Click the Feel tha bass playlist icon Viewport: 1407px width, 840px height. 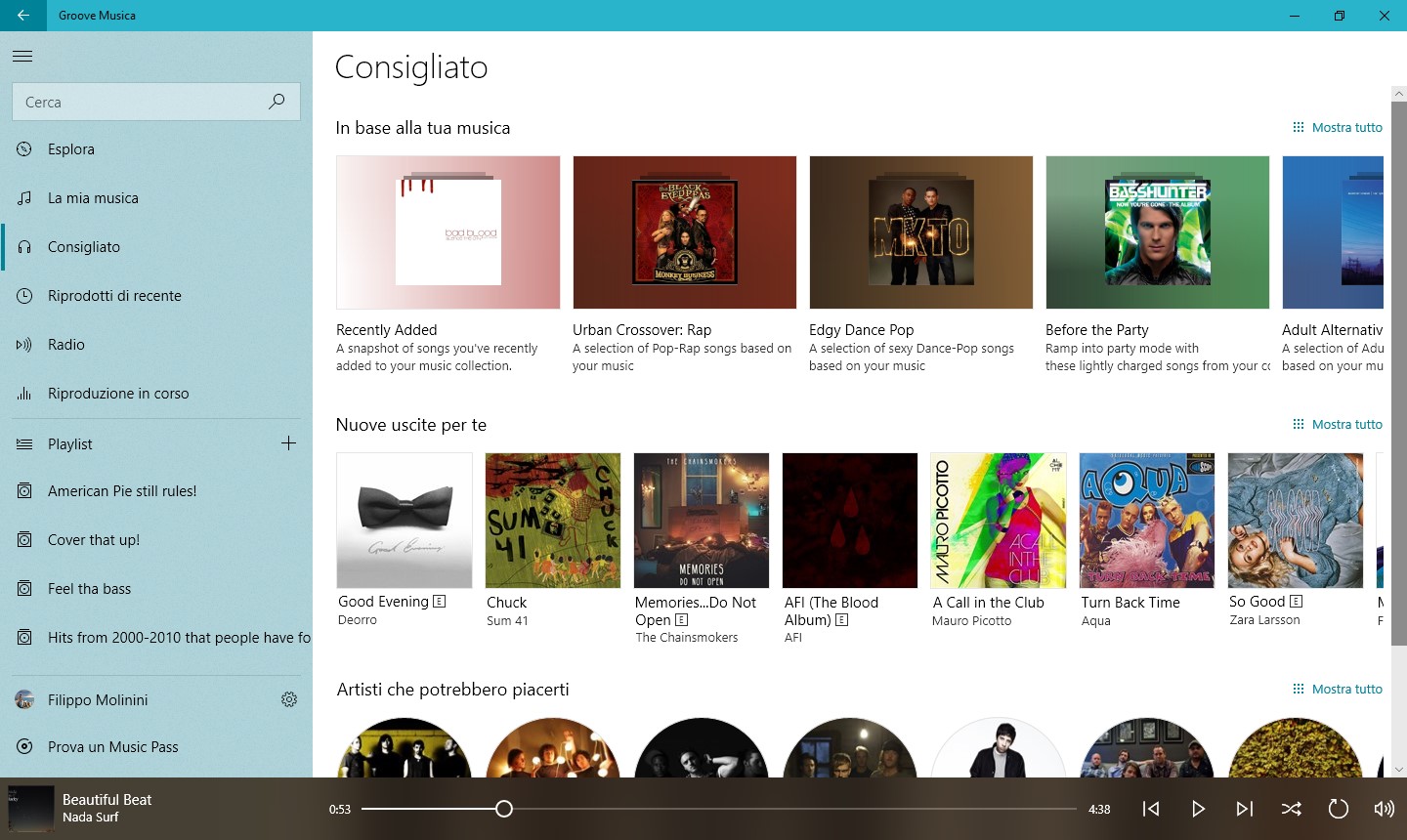click(x=24, y=589)
